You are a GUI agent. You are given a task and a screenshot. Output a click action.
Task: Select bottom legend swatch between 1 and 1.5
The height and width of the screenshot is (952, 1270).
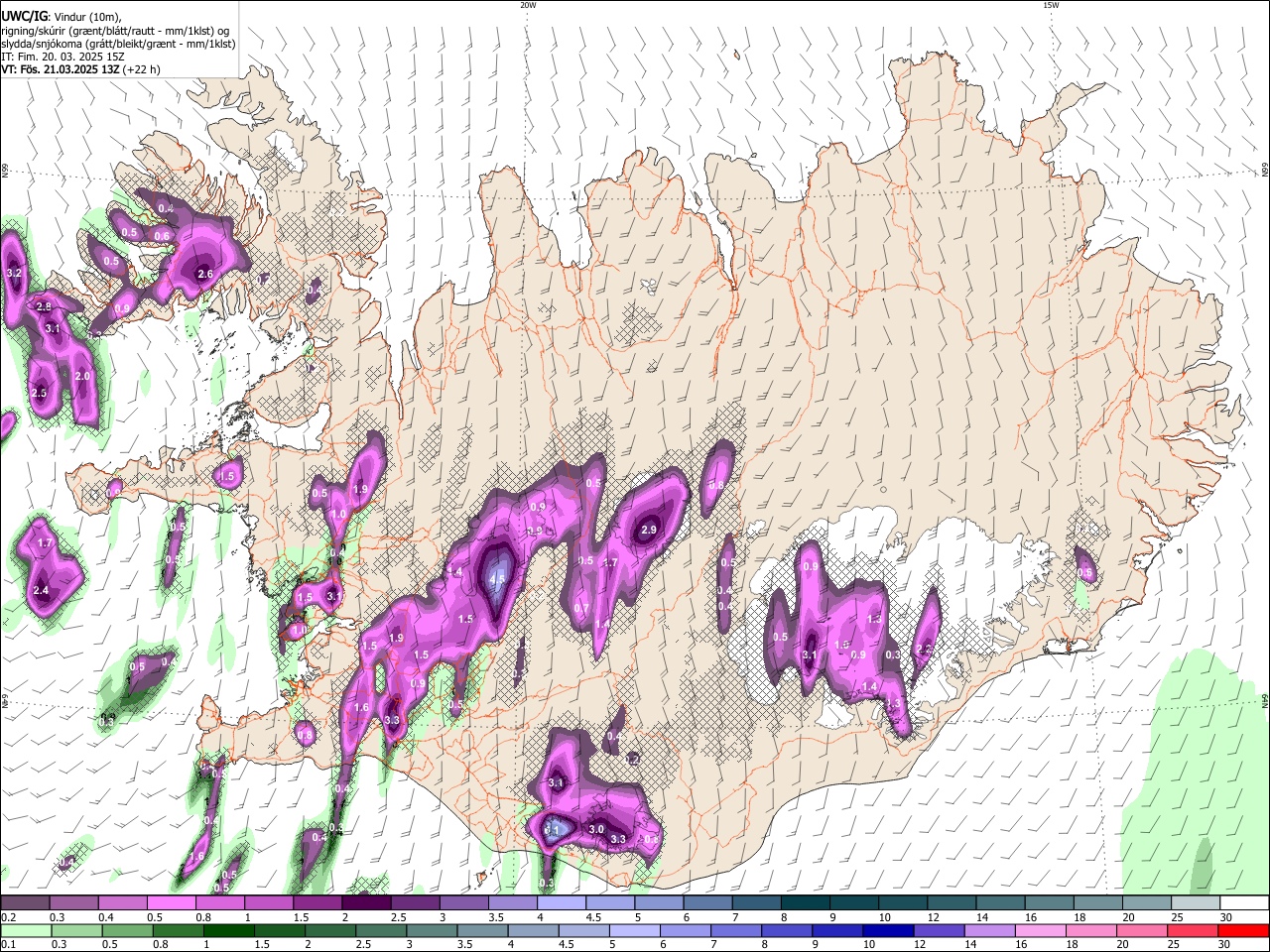pos(228,930)
